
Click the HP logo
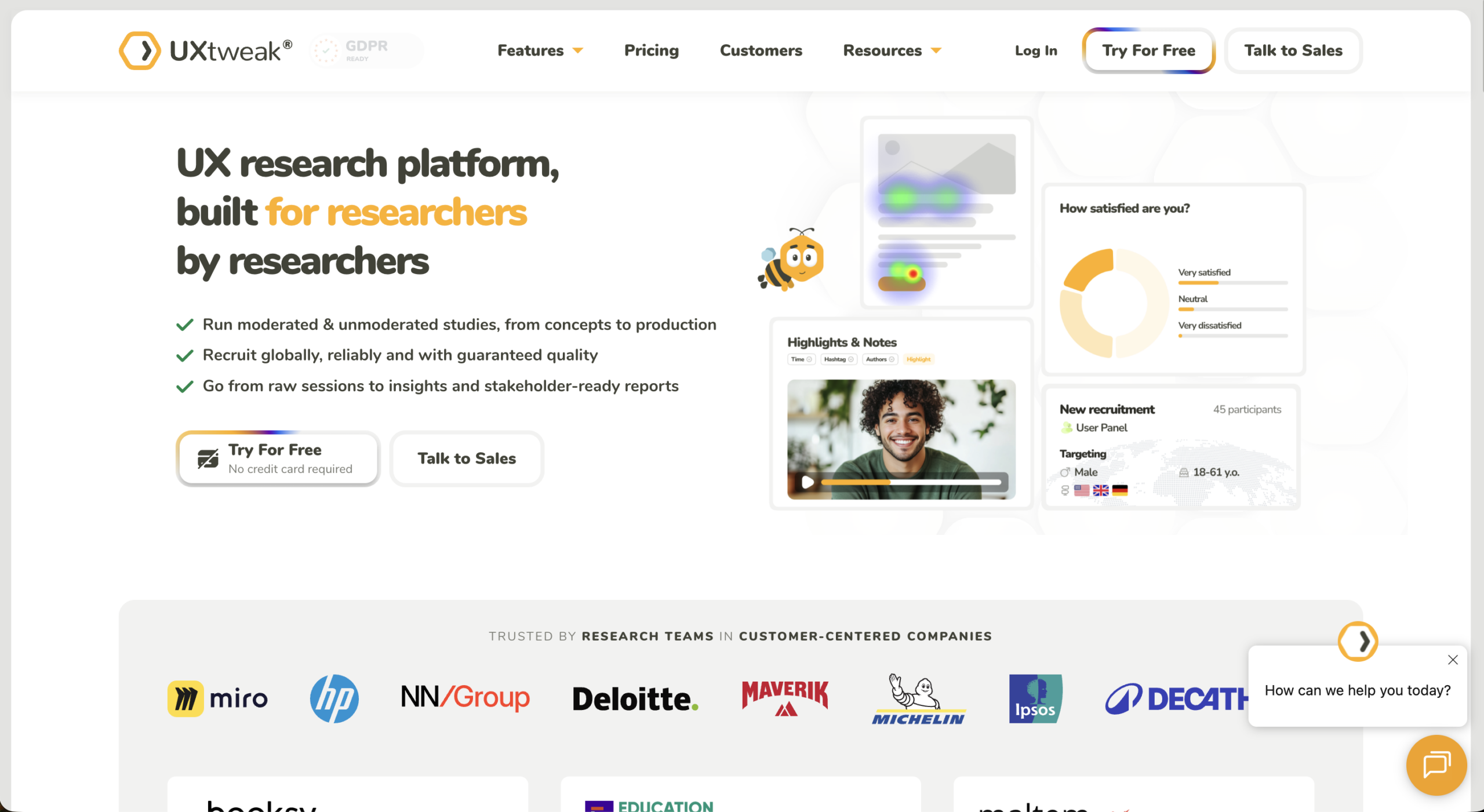click(x=334, y=698)
